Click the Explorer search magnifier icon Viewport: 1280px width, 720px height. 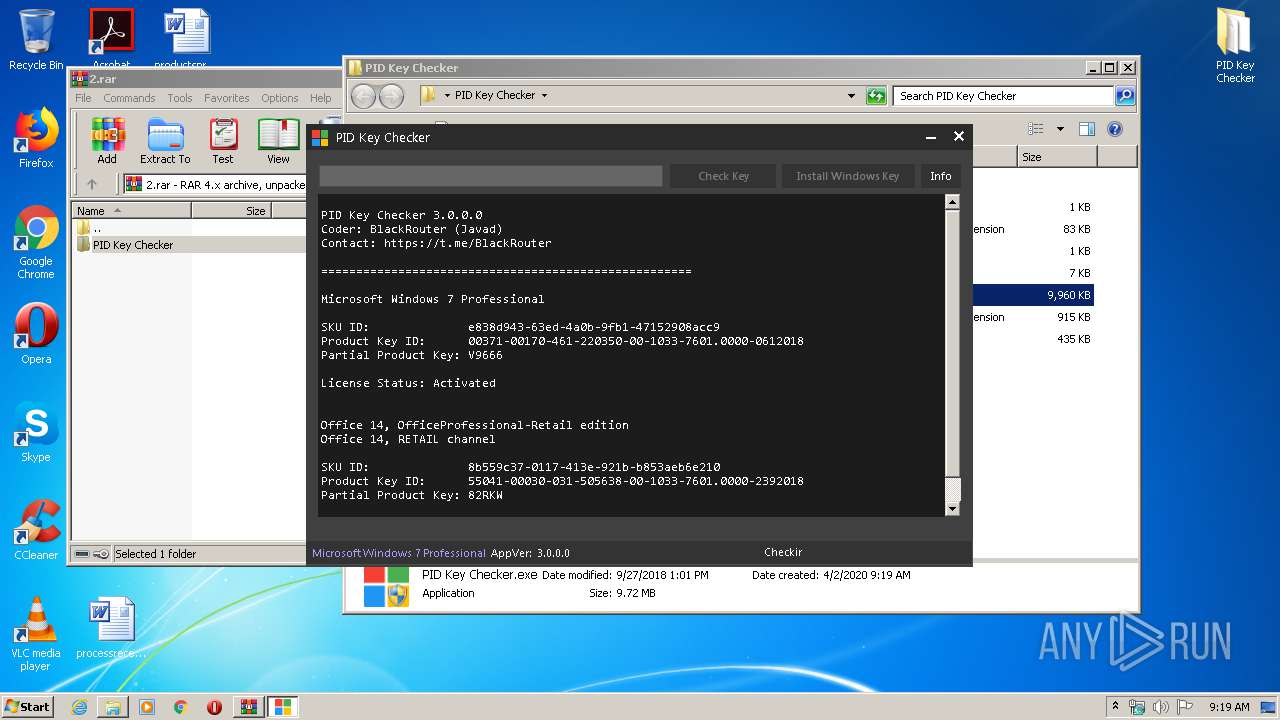[x=1125, y=96]
